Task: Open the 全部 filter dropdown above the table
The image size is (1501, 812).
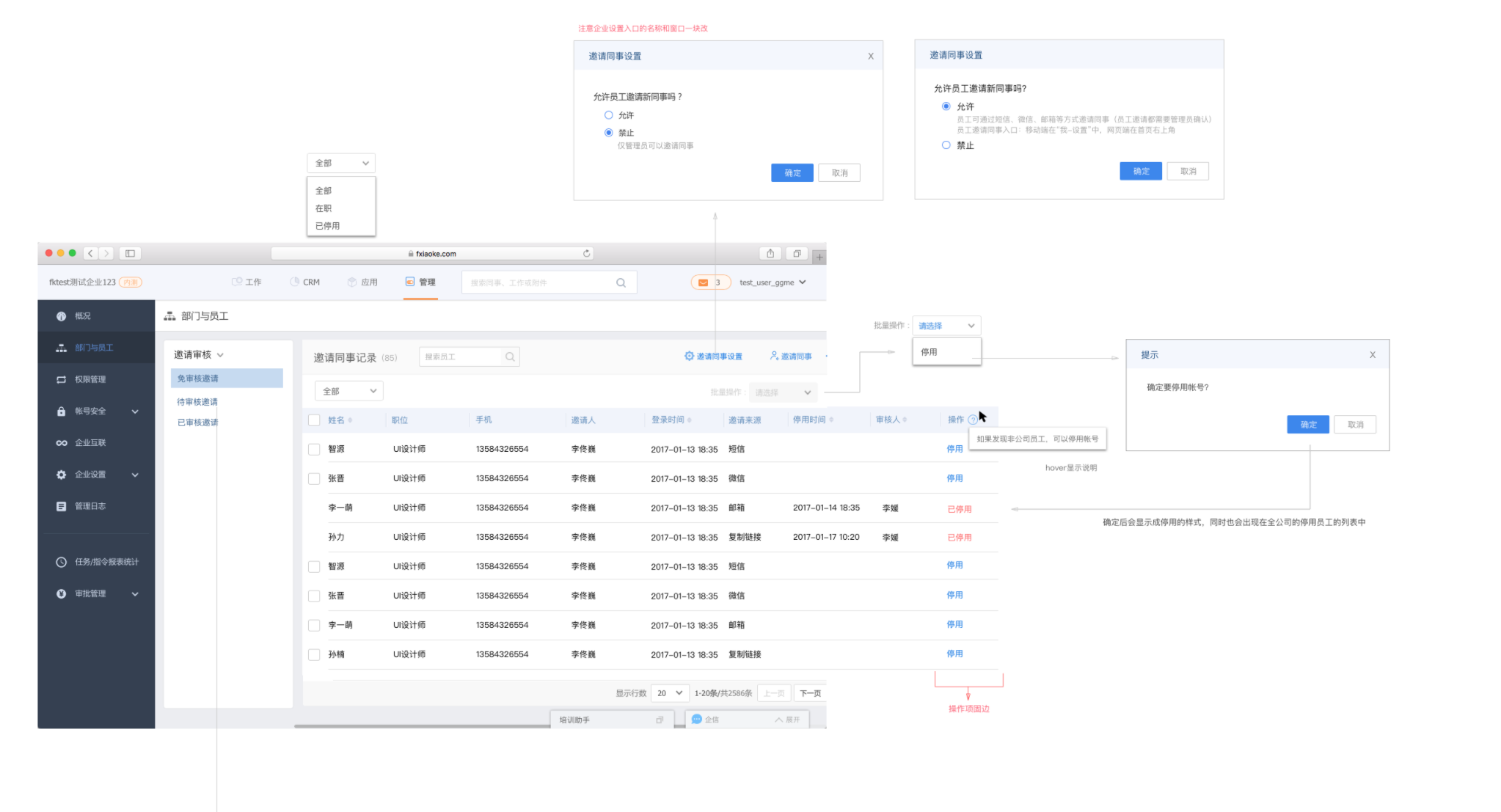Action: point(349,391)
